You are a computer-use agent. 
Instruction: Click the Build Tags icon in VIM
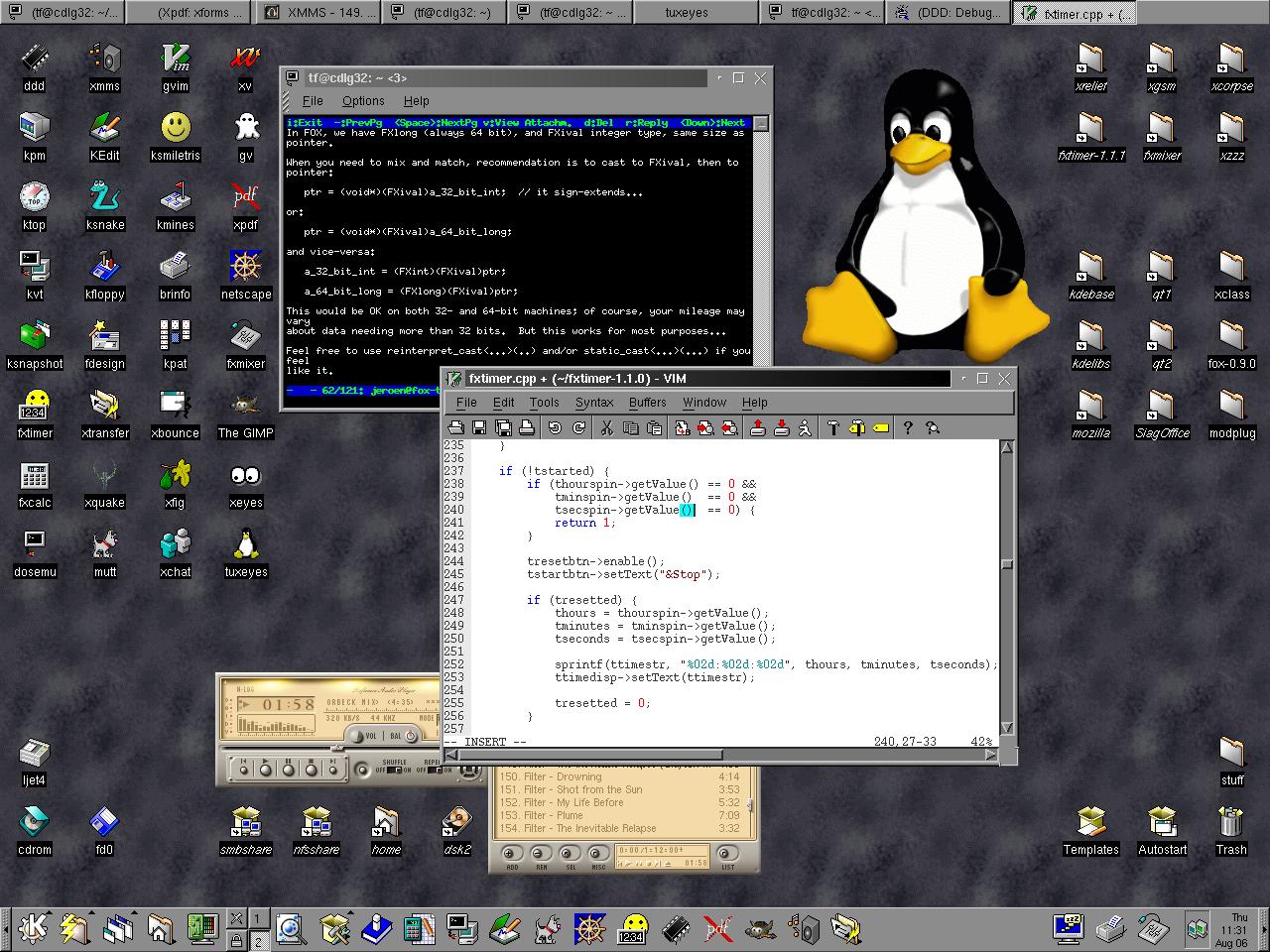pos(856,427)
